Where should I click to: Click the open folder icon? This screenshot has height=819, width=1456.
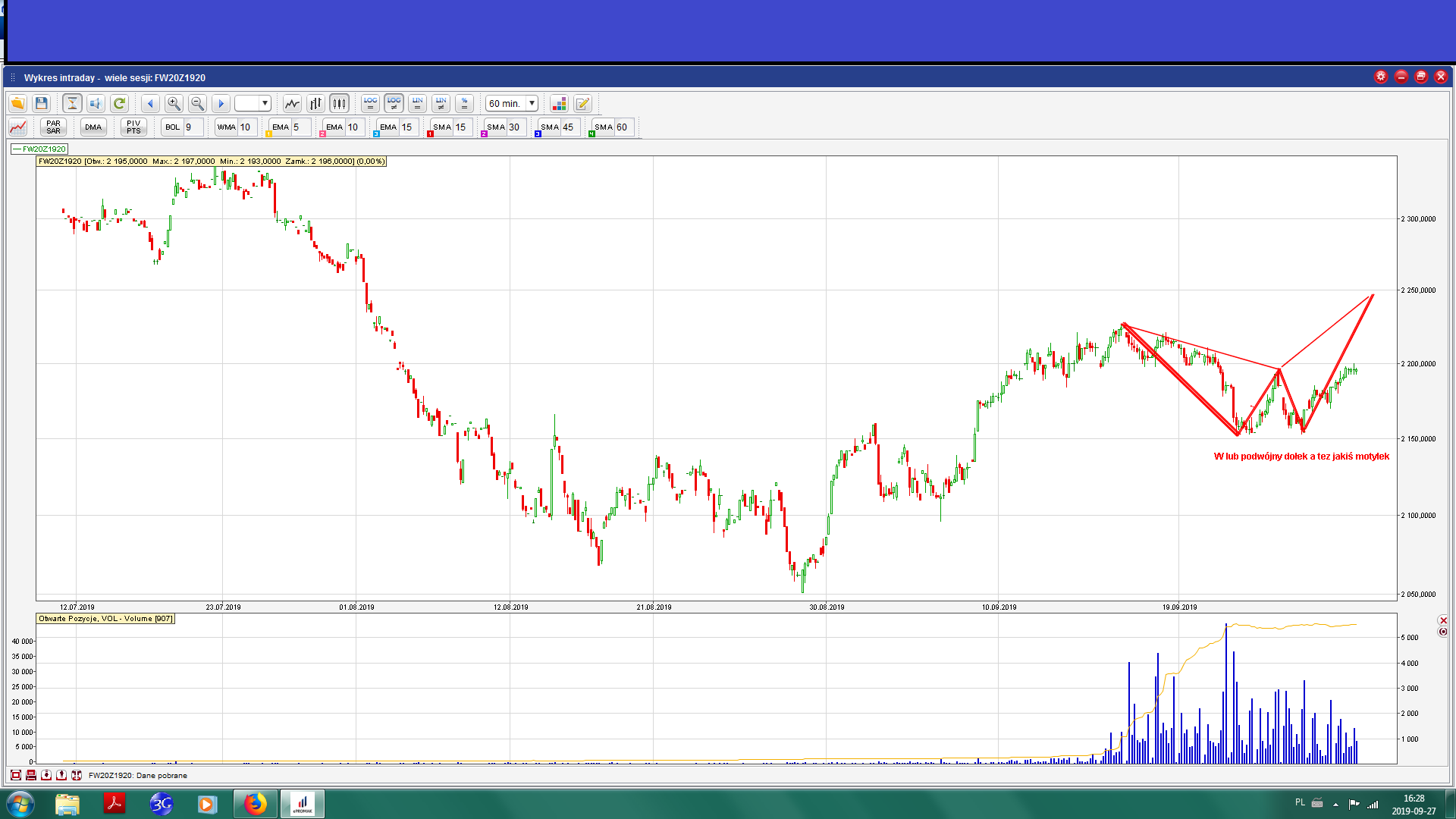click(17, 103)
